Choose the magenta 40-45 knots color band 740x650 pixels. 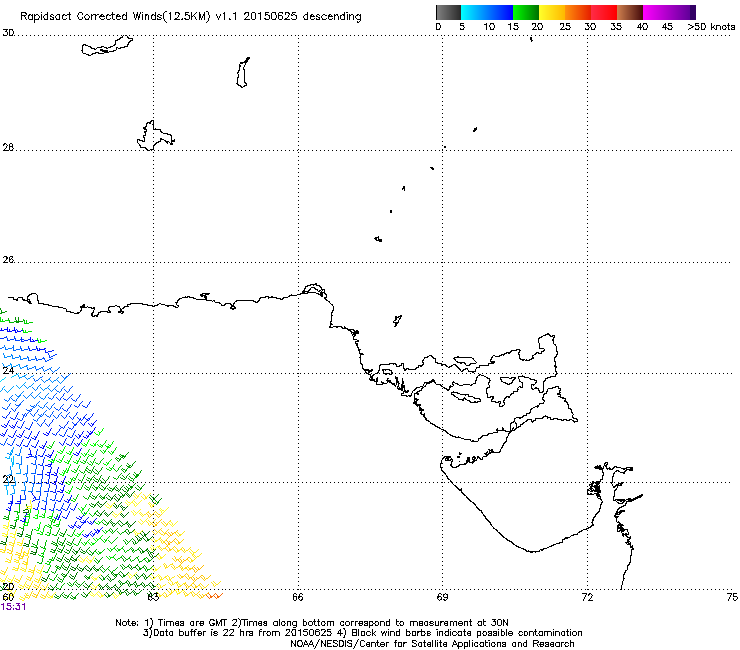[x=656, y=12]
